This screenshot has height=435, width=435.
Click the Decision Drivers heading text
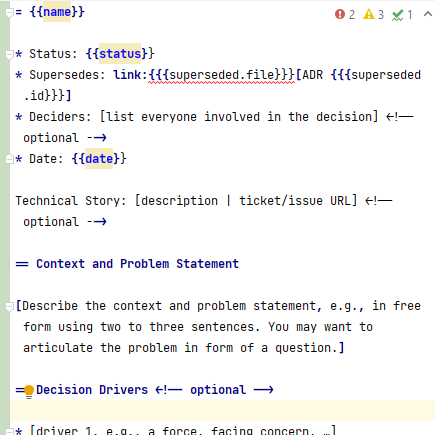[x=92, y=390]
